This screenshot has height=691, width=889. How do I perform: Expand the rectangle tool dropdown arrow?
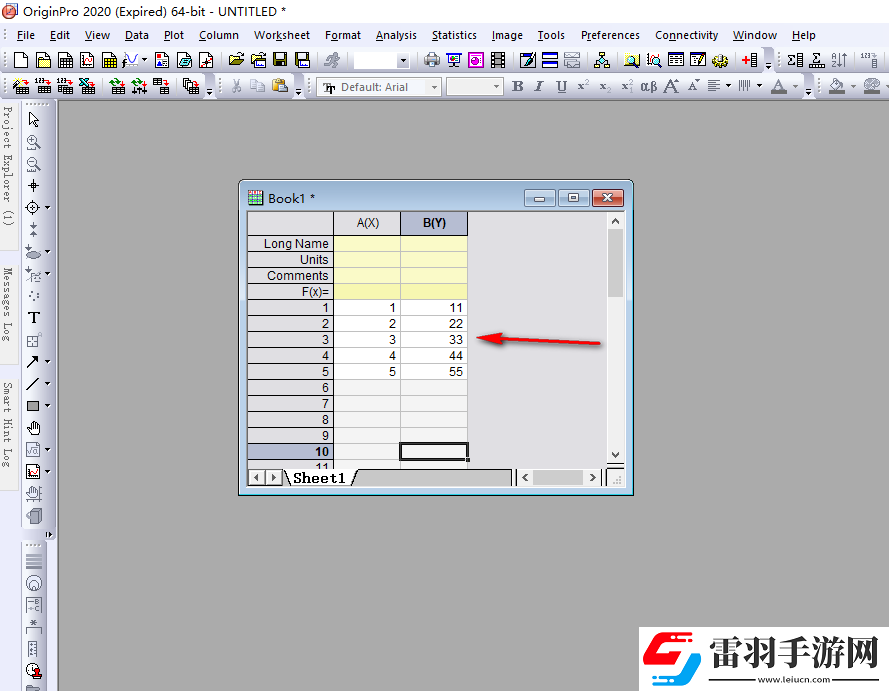(x=47, y=406)
